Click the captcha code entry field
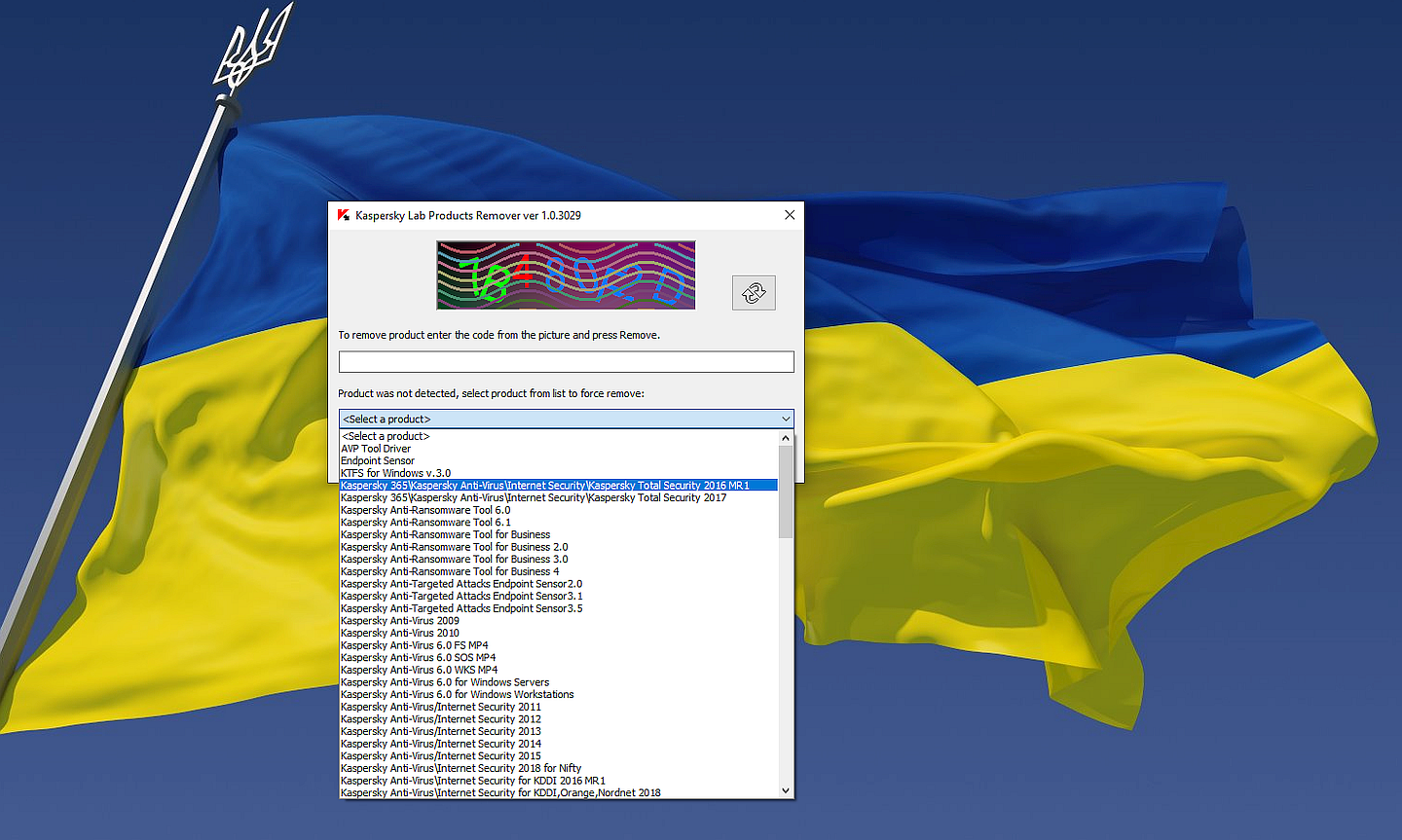Image resolution: width=1402 pixels, height=840 pixels. tap(566, 362)
